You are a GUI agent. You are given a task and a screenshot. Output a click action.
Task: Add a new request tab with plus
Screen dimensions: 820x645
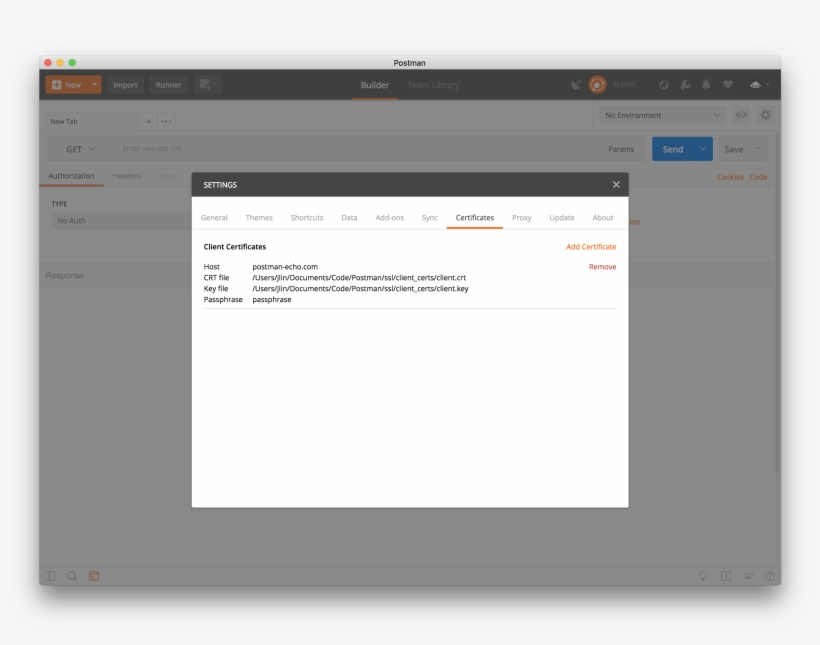click(x=149, y=121)
